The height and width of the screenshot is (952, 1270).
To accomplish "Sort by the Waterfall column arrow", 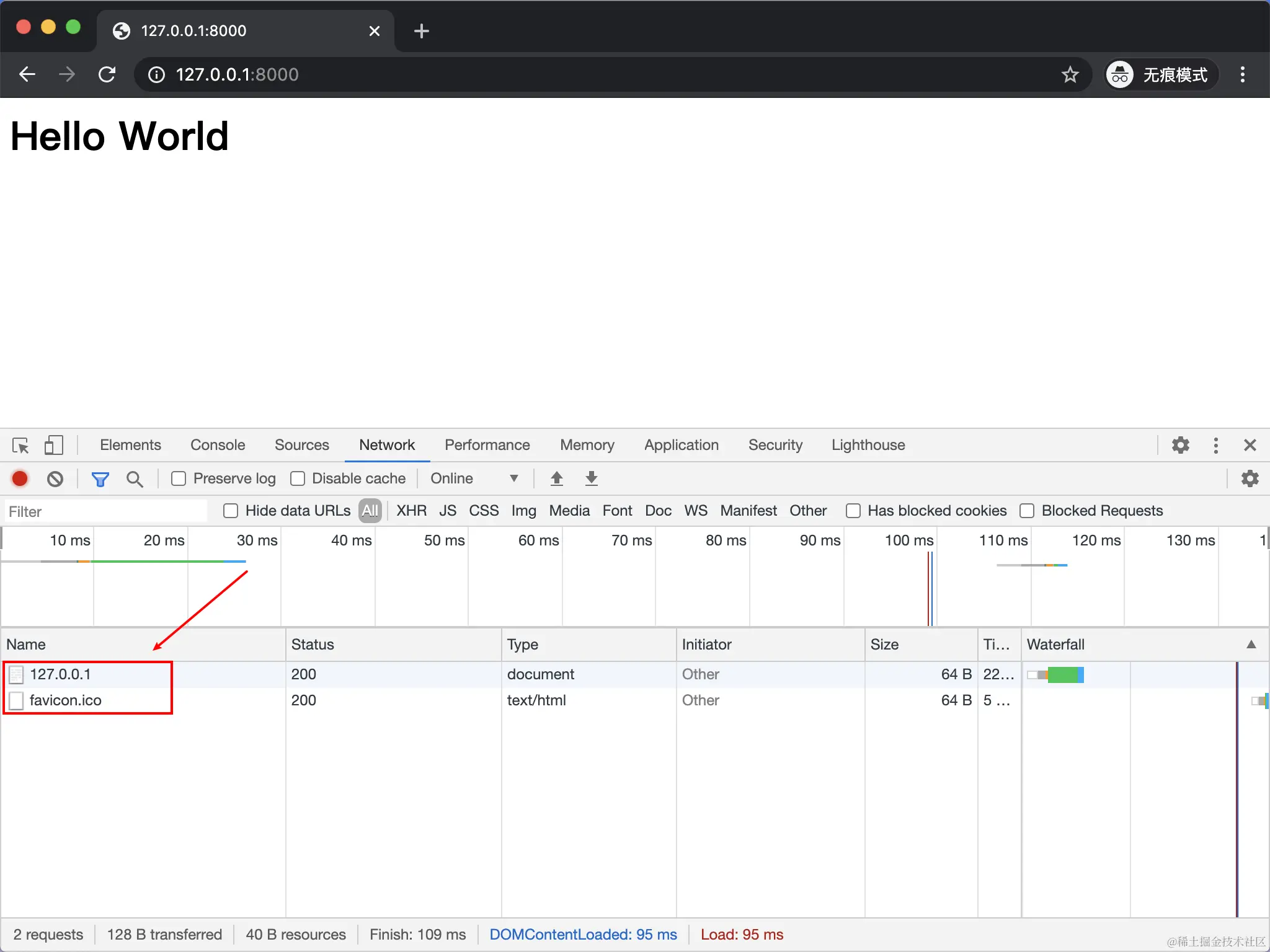I will pyautogui.click(x=1251, y=645).
